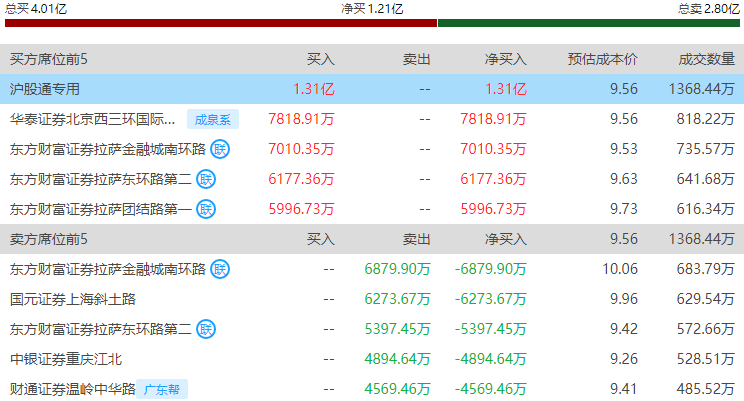Viewport: 744px width, 401px height.
Task: Open buy-side 东方财富证券拉萨金融城南环路 seat
Action: 108,149
